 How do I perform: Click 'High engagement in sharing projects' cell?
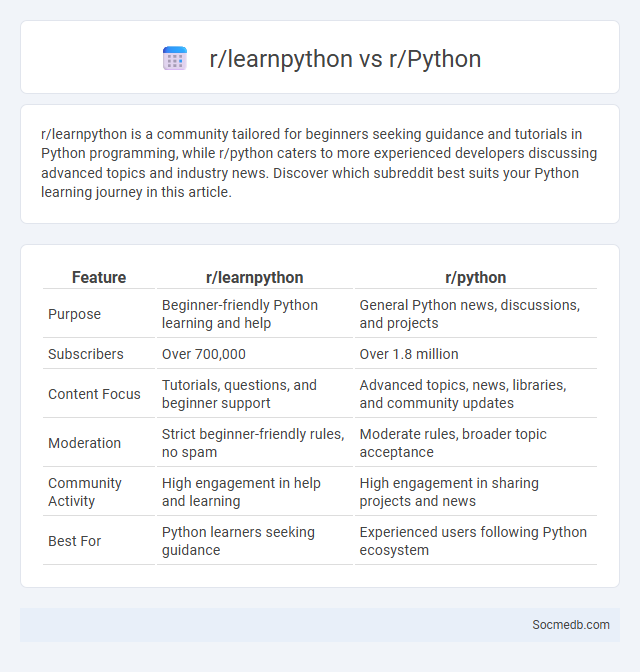(x=476, y=492)
